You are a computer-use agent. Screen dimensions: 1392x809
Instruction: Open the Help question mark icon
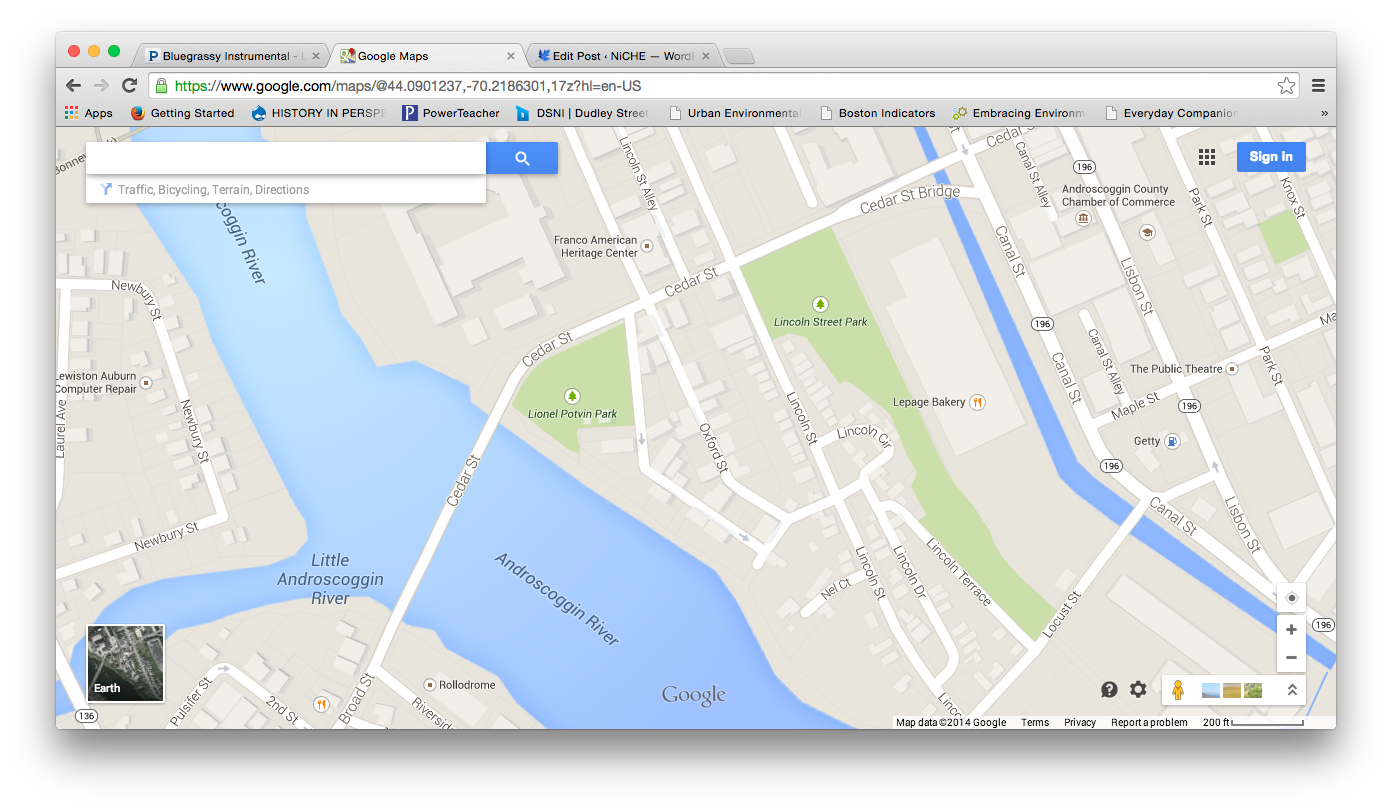pos(1109,689)
